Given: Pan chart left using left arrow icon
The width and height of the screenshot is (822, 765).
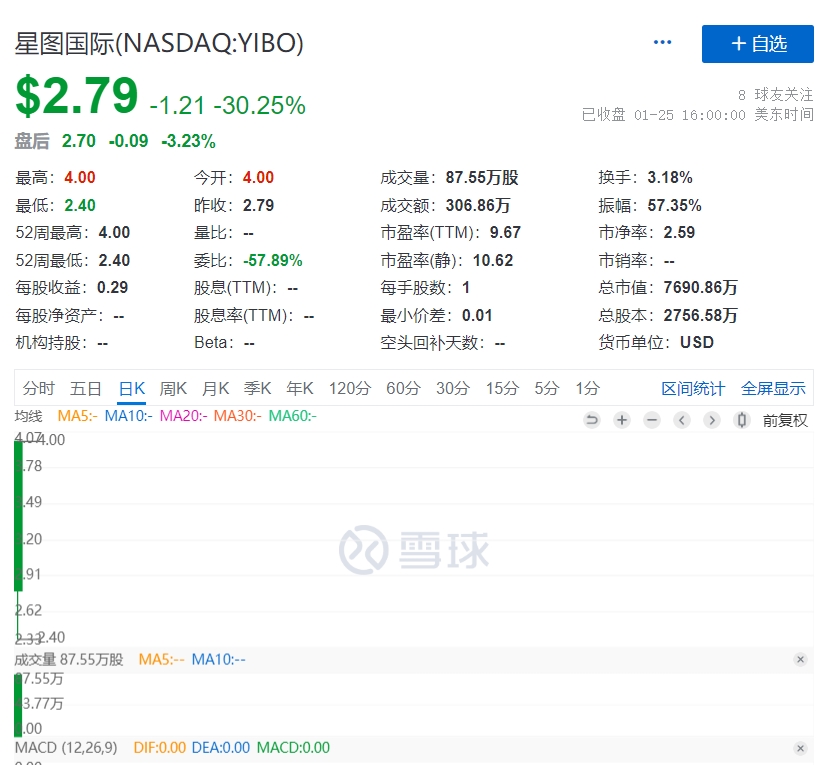Looking at the screenshot, I should pos(682,420).
